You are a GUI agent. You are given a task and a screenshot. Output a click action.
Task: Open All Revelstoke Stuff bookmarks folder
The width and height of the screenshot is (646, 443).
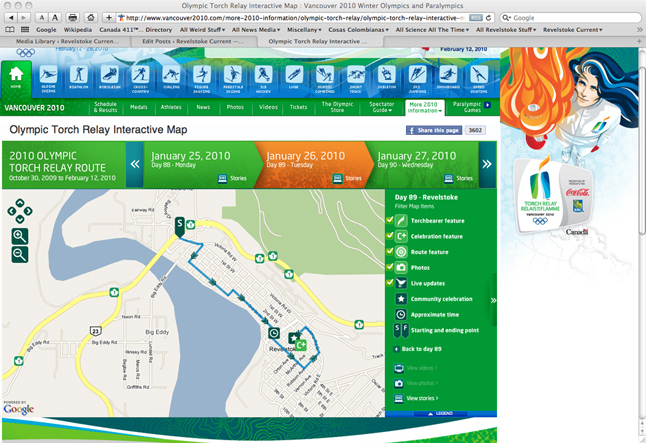(506, 30)
